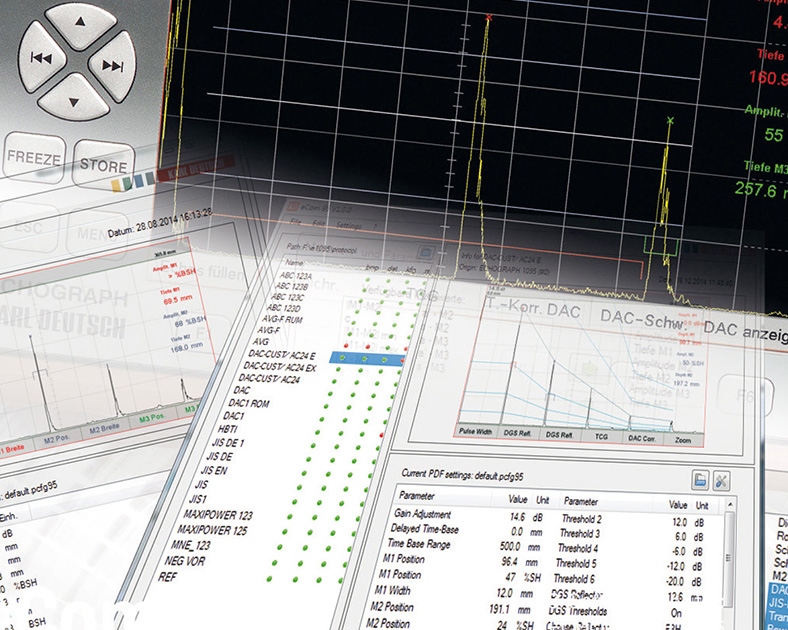Hit the STORE button on the device

tap(104, 165)
